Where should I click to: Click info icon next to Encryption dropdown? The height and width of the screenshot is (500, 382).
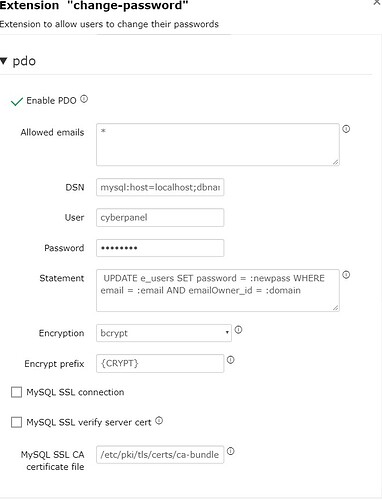click(x=238, y=330)
